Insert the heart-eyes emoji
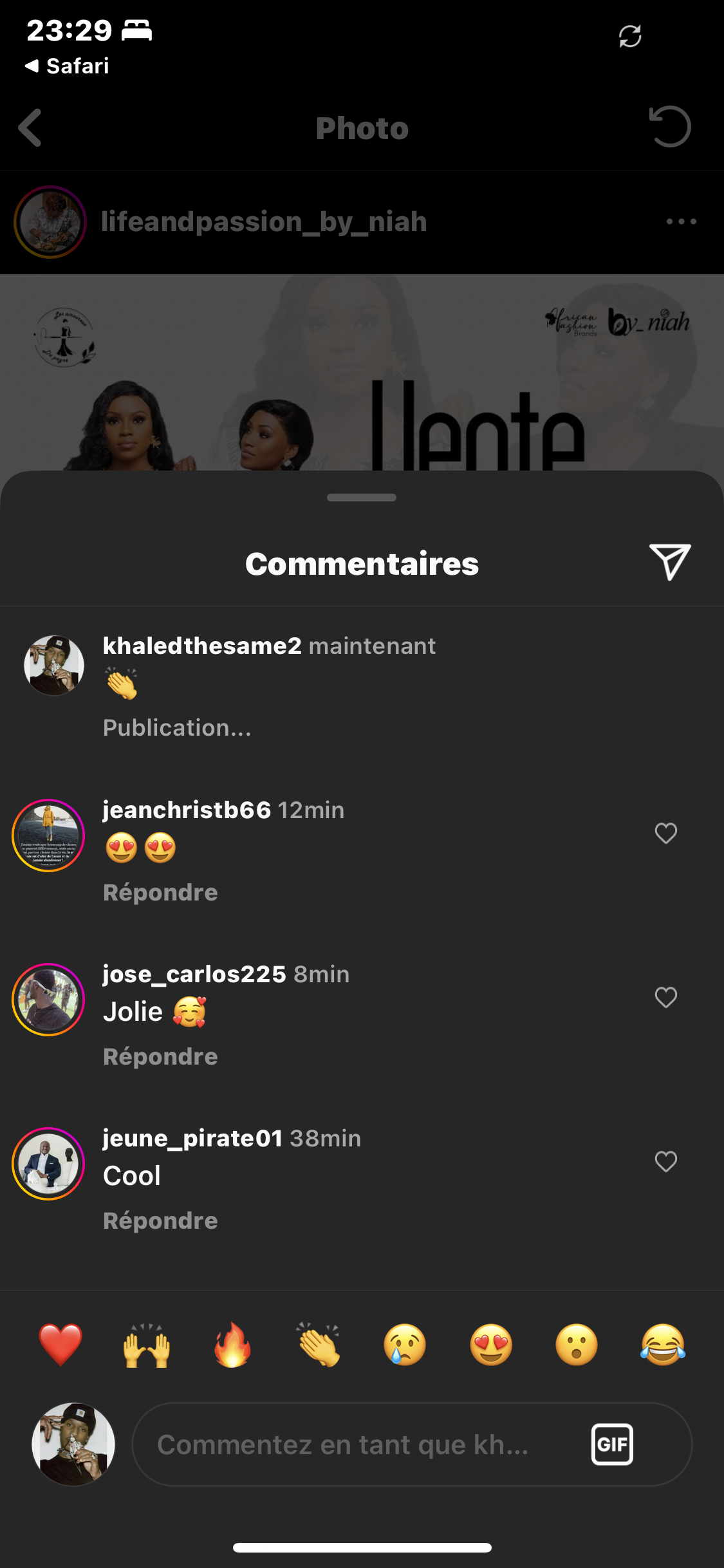This screenshot has height=1568, width=724. 491,1345
